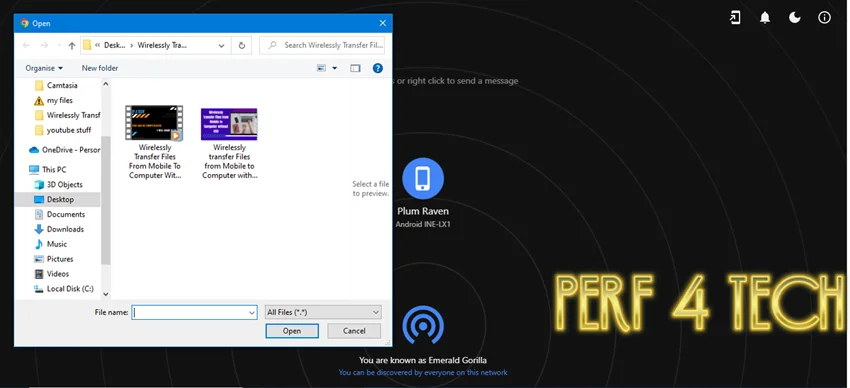
Task: Open the Wirelessly Transf folder in the sidebar
Action: coord(67,115)
